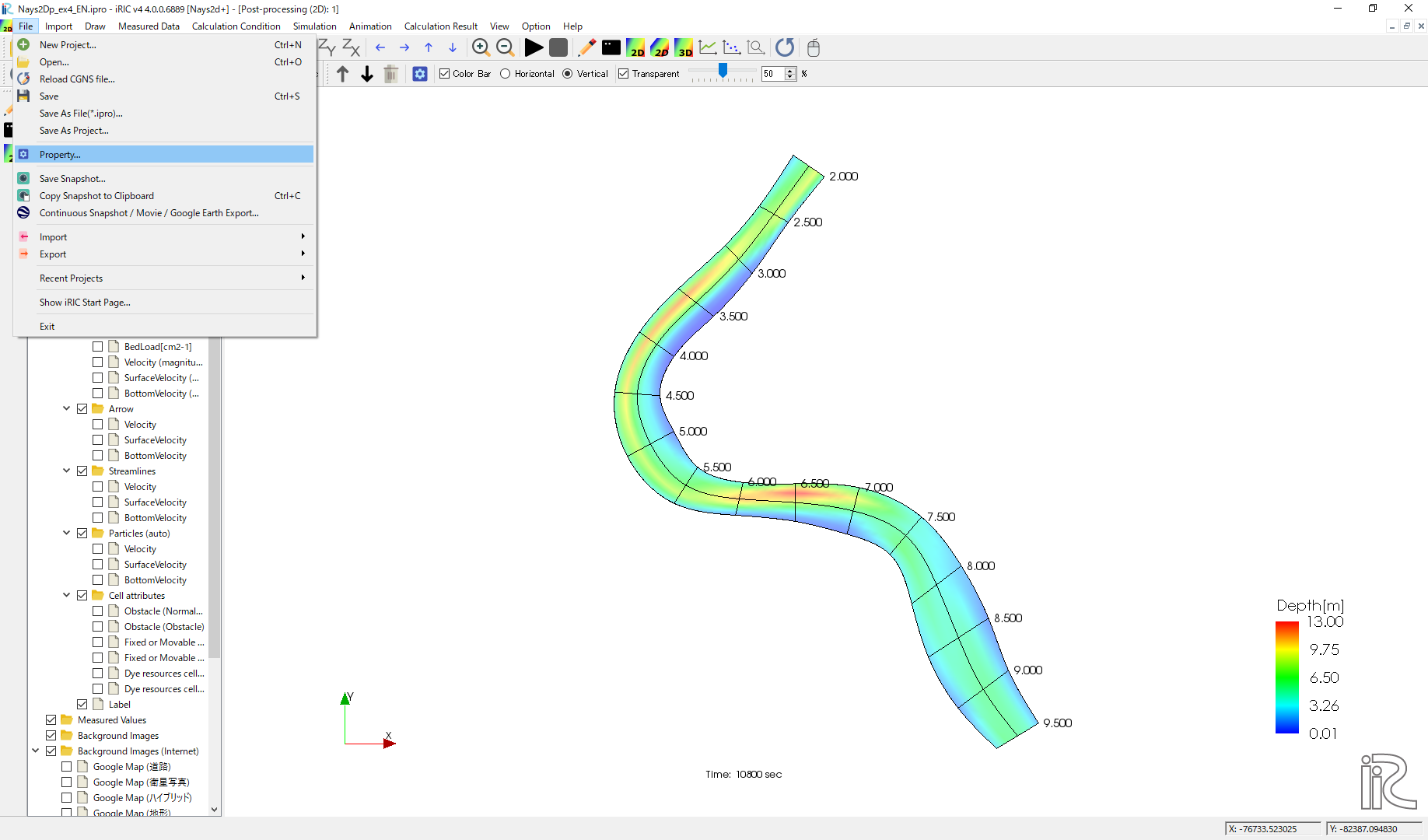Toggle the Transparent checkbox
Image resolution: width=1428 pixels, height=840 pixels.
point(624,74)
